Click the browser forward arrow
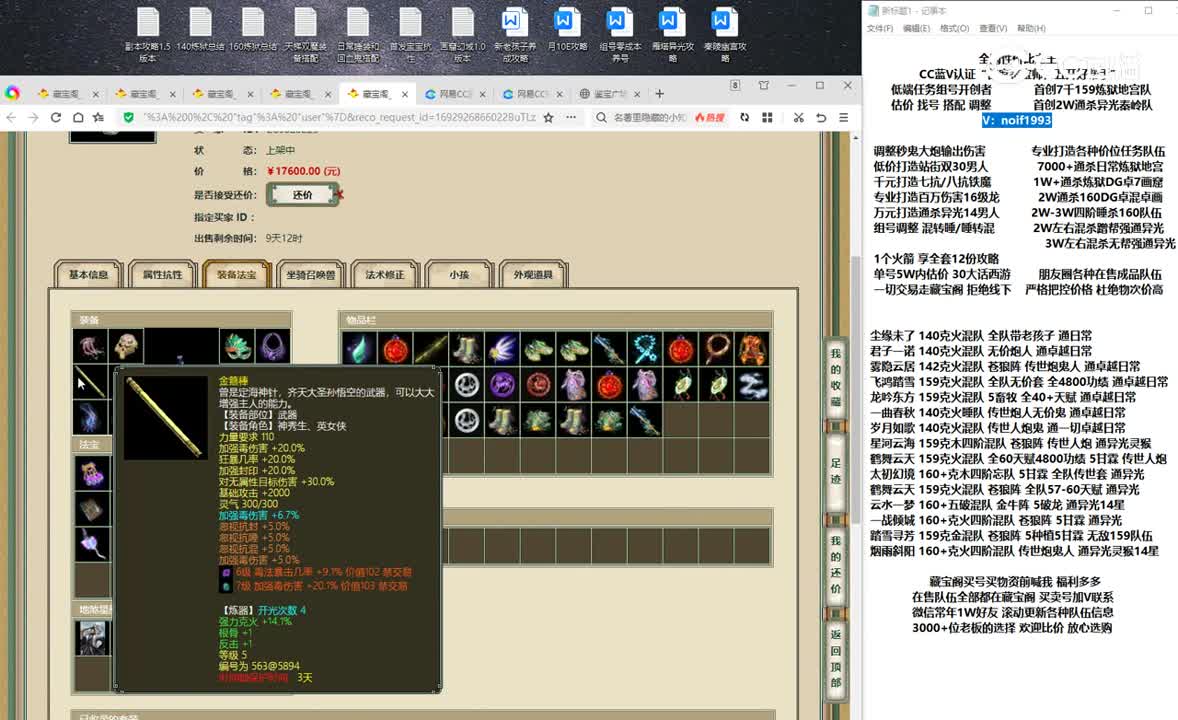1178x720 pixels. (x=33, y=117)
